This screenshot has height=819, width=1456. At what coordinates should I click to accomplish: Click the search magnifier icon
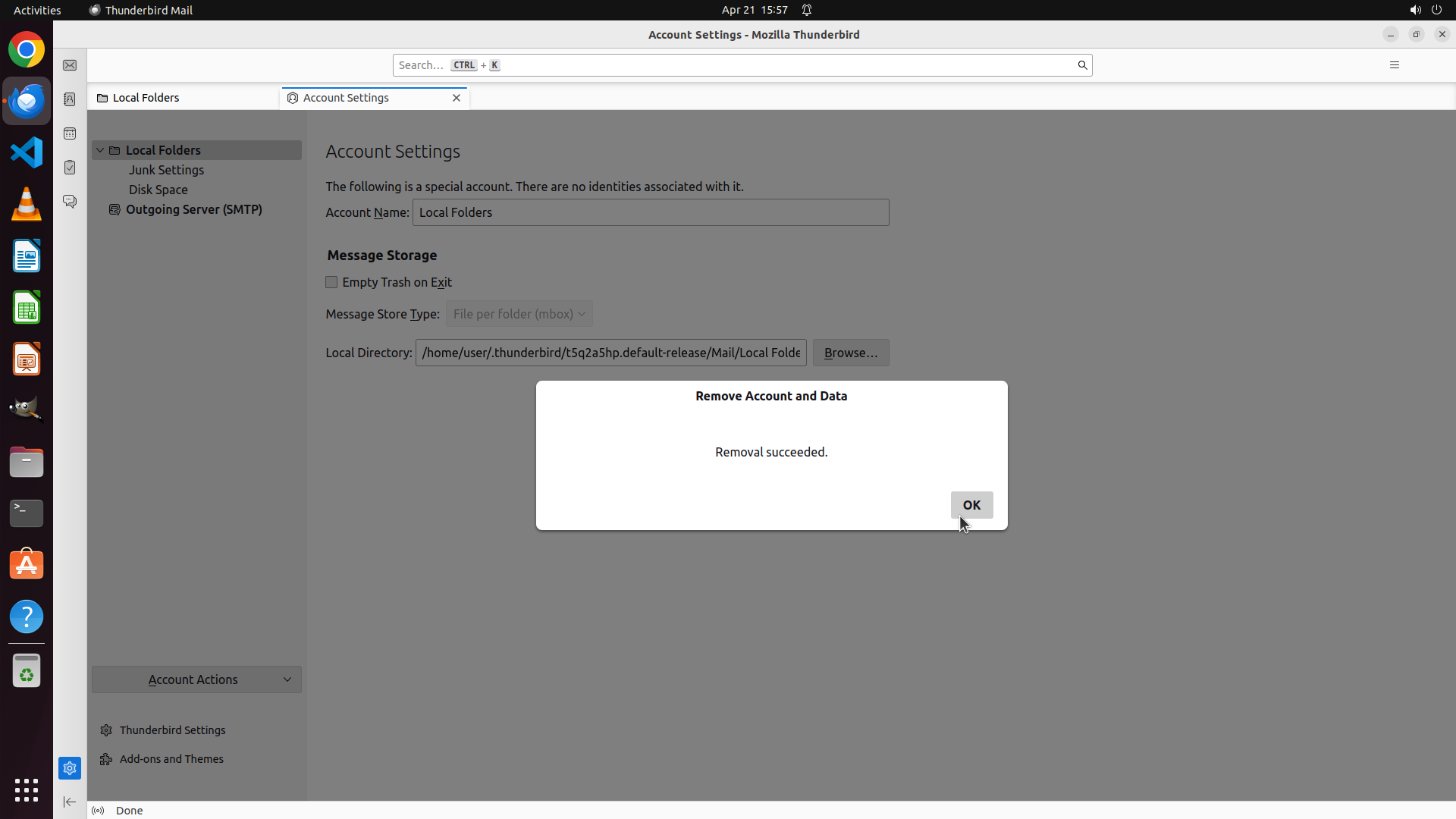pos(1082,65)
